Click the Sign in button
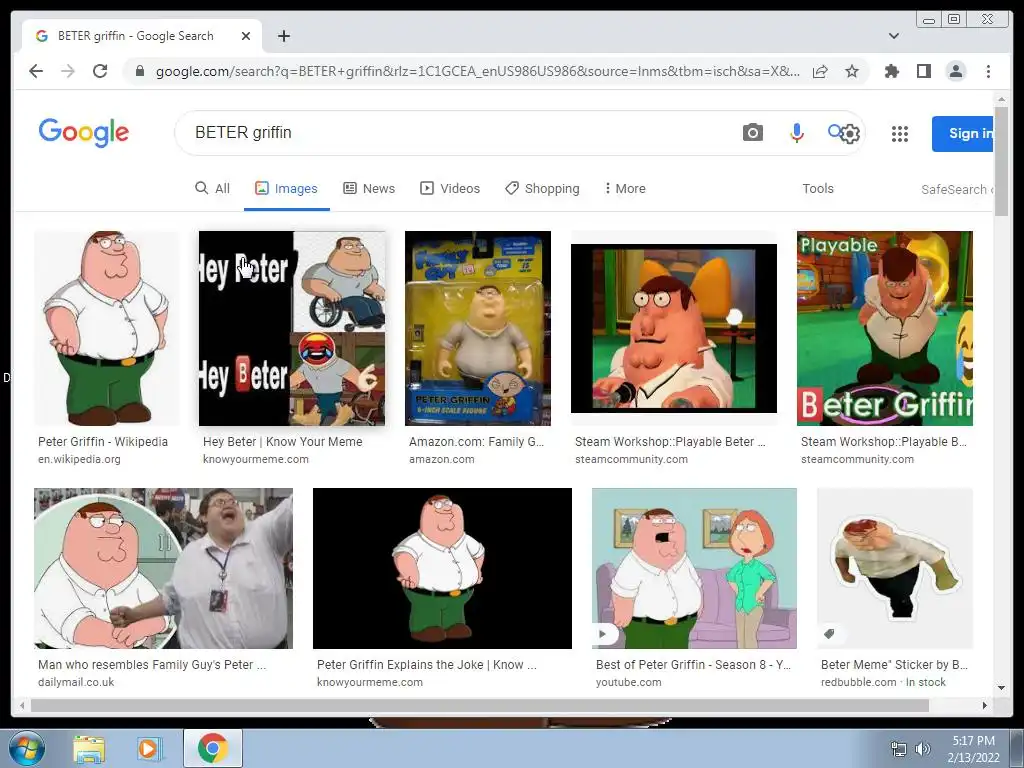Viewport: 1024px width, 768px height. tap(963, 133)
